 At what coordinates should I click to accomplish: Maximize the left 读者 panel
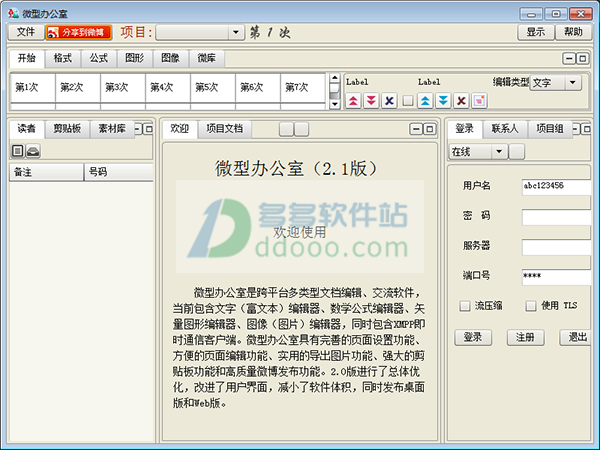(149, 129)
